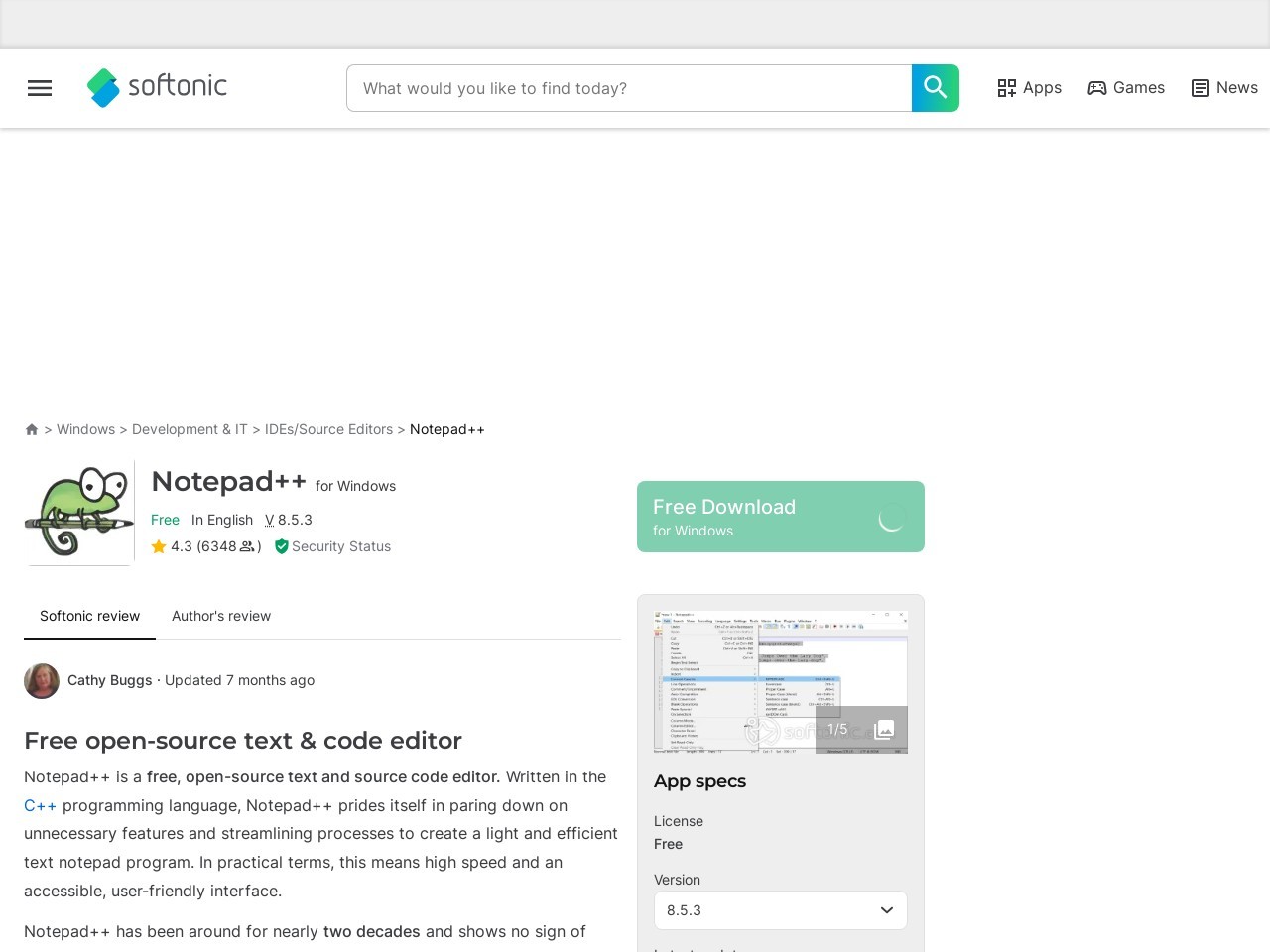
Task: Open News menu item
Action: (x=1224, y=88)
